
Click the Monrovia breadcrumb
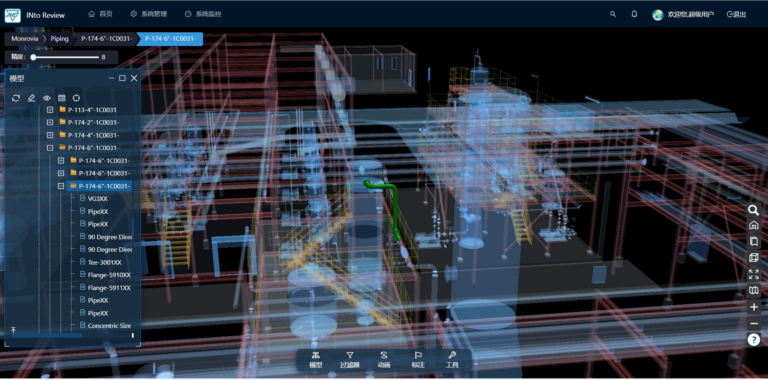tap(24, 39)
